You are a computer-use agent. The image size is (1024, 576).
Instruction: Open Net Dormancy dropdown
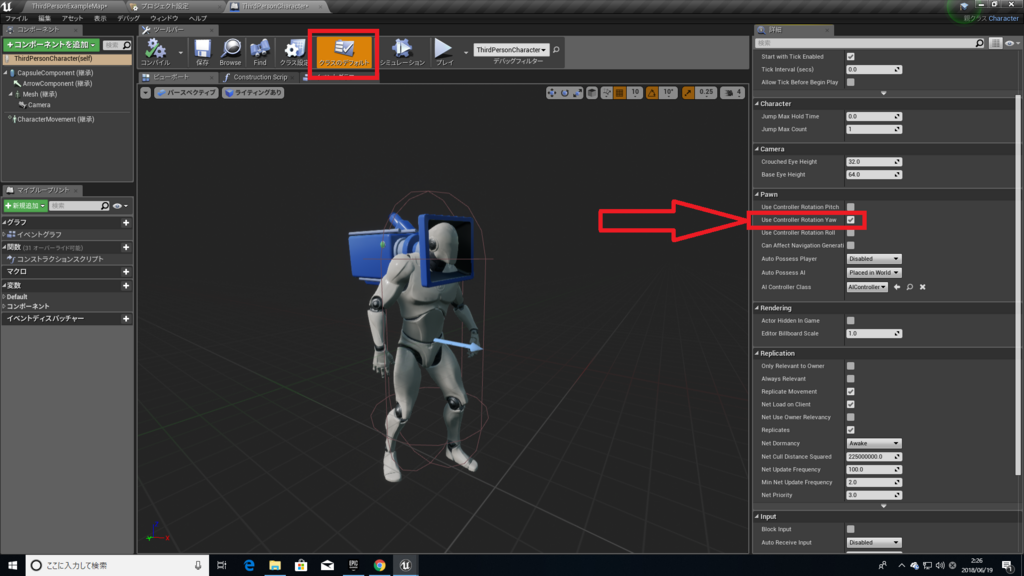[x=874, y=443]
